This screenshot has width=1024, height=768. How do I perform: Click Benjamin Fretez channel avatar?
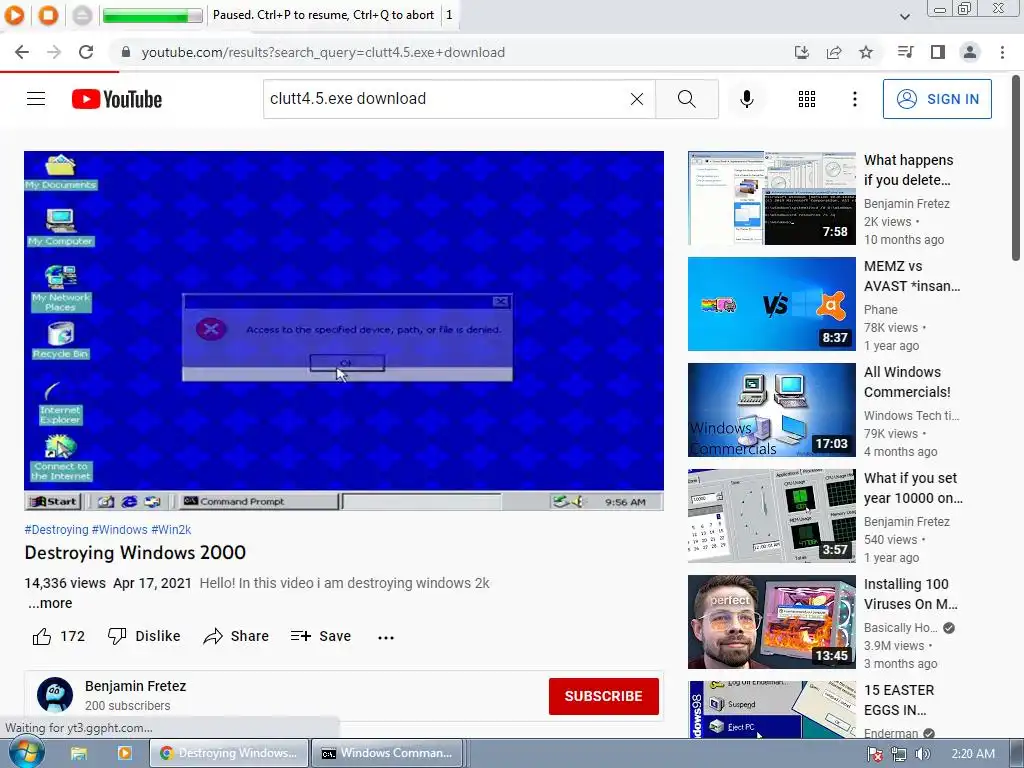55,695
